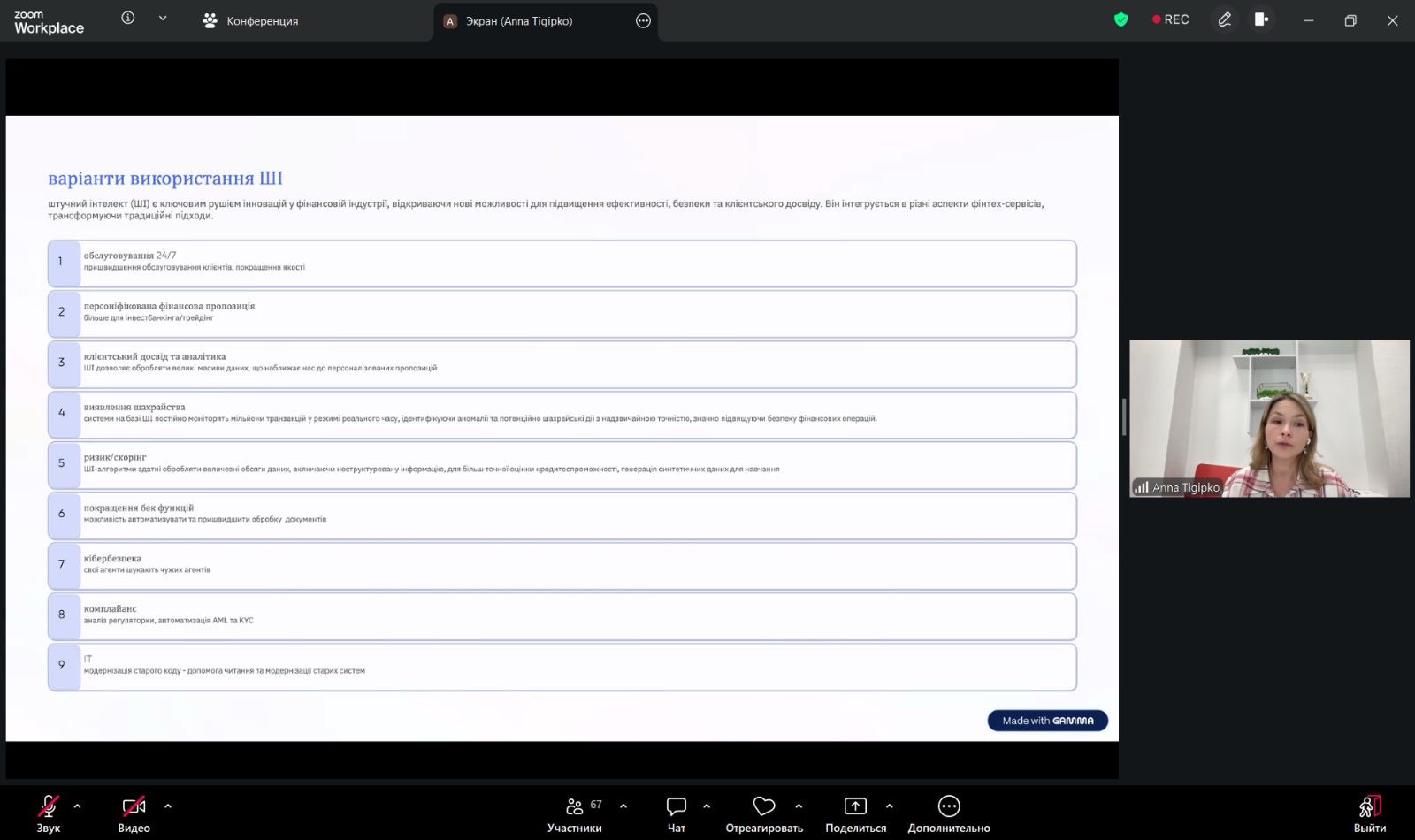Viewport: 1415px width, 840px height.
Task: Select Anna Tigipko's video thumbnail
Action: 1269,417
